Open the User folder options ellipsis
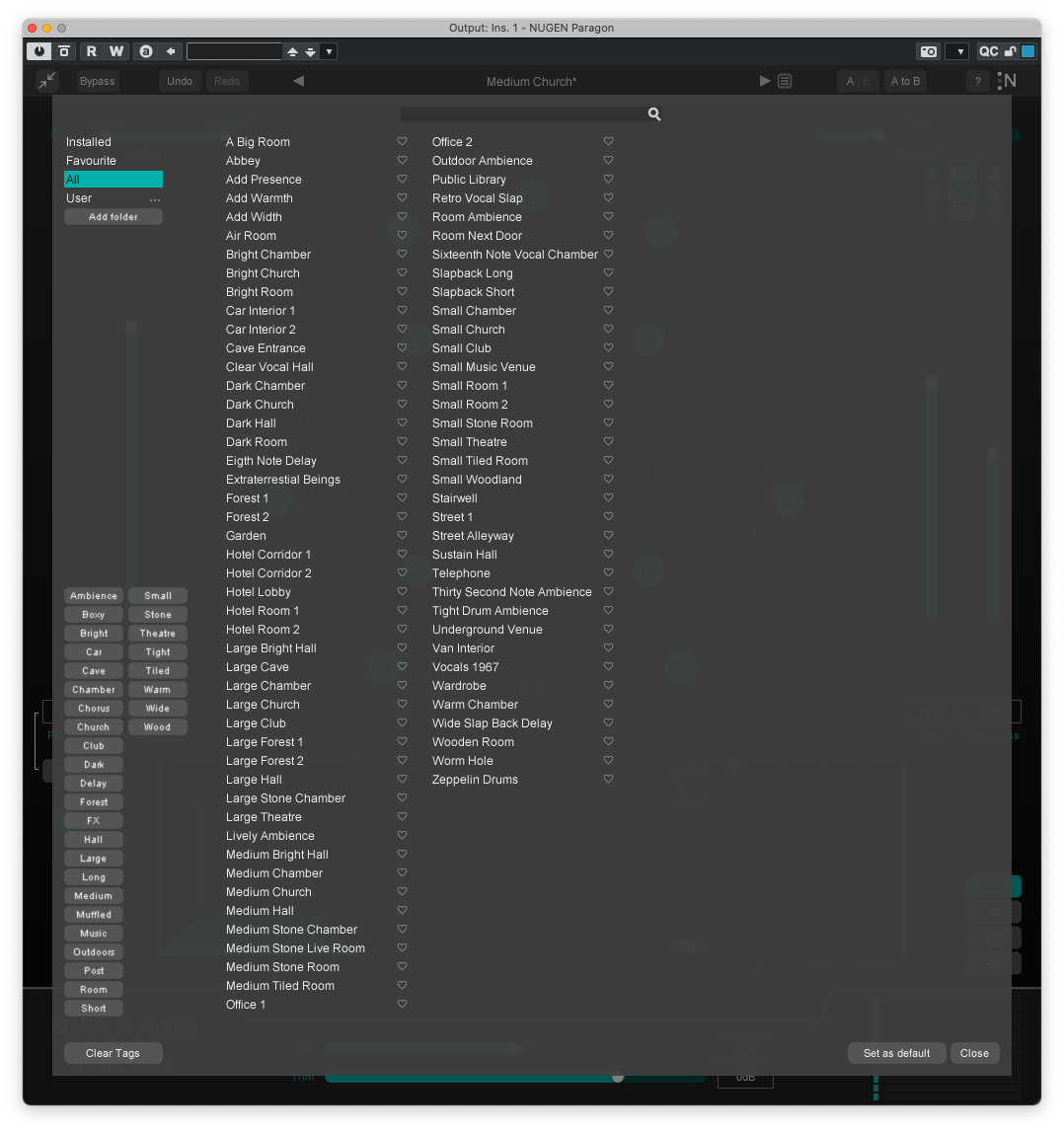 [x=155, y=199]
